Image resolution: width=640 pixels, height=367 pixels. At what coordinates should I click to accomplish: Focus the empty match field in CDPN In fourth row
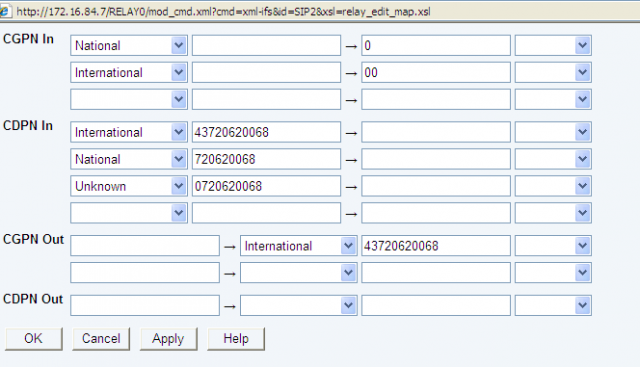[266, 213]
